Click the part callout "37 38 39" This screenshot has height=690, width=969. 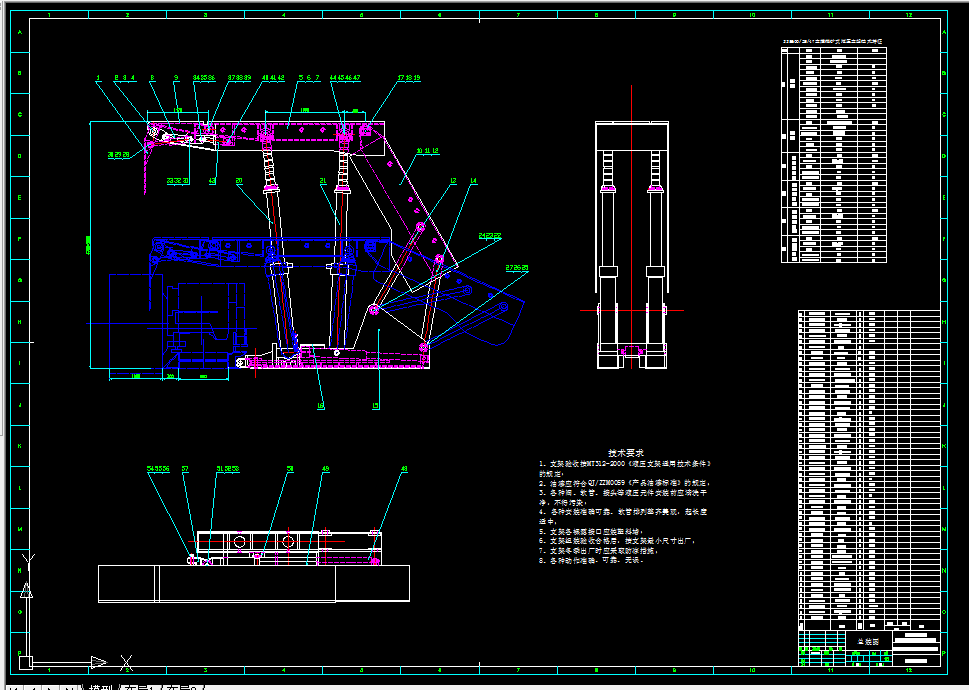click(239, 77)
